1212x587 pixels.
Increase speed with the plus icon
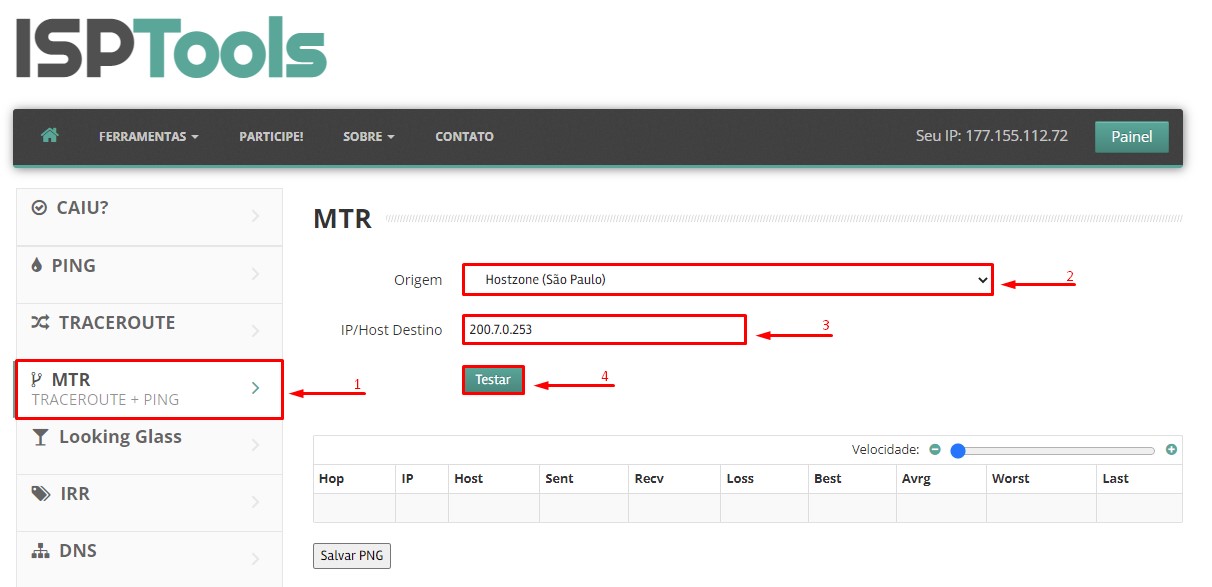1171,450
